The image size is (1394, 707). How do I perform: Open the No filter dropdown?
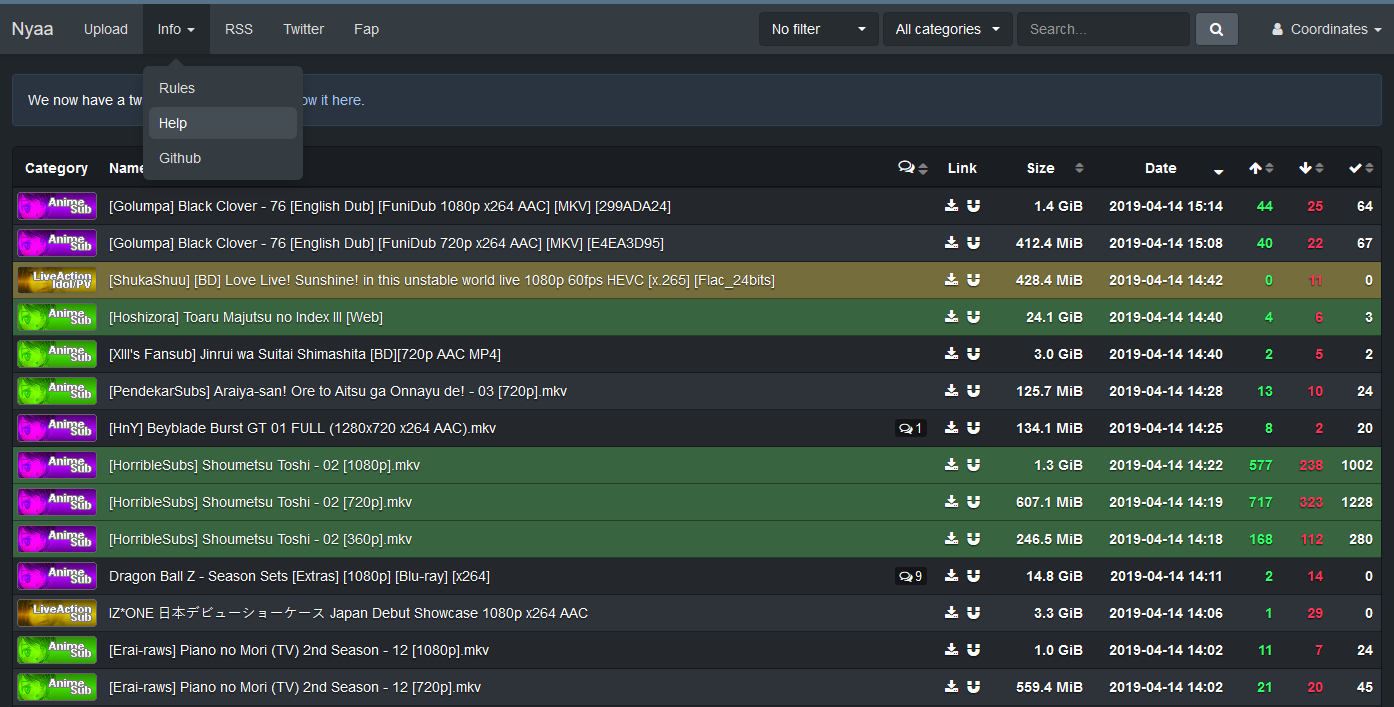(818, 29)
